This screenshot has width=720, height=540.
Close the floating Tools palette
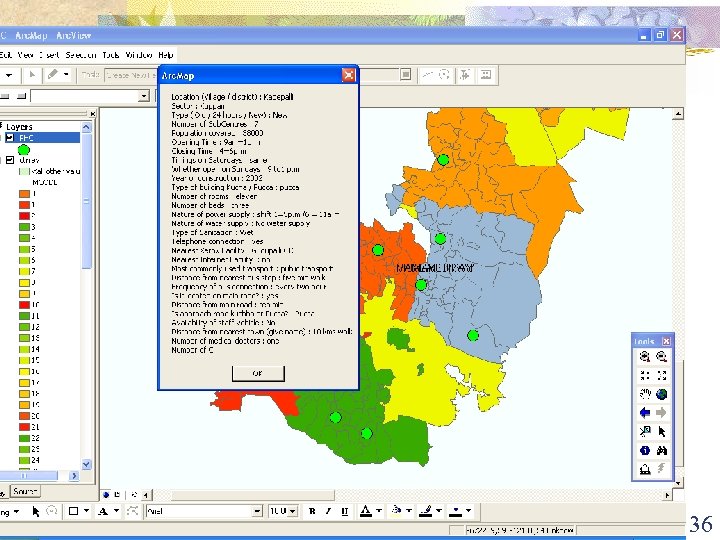click(x=667, y=341)
